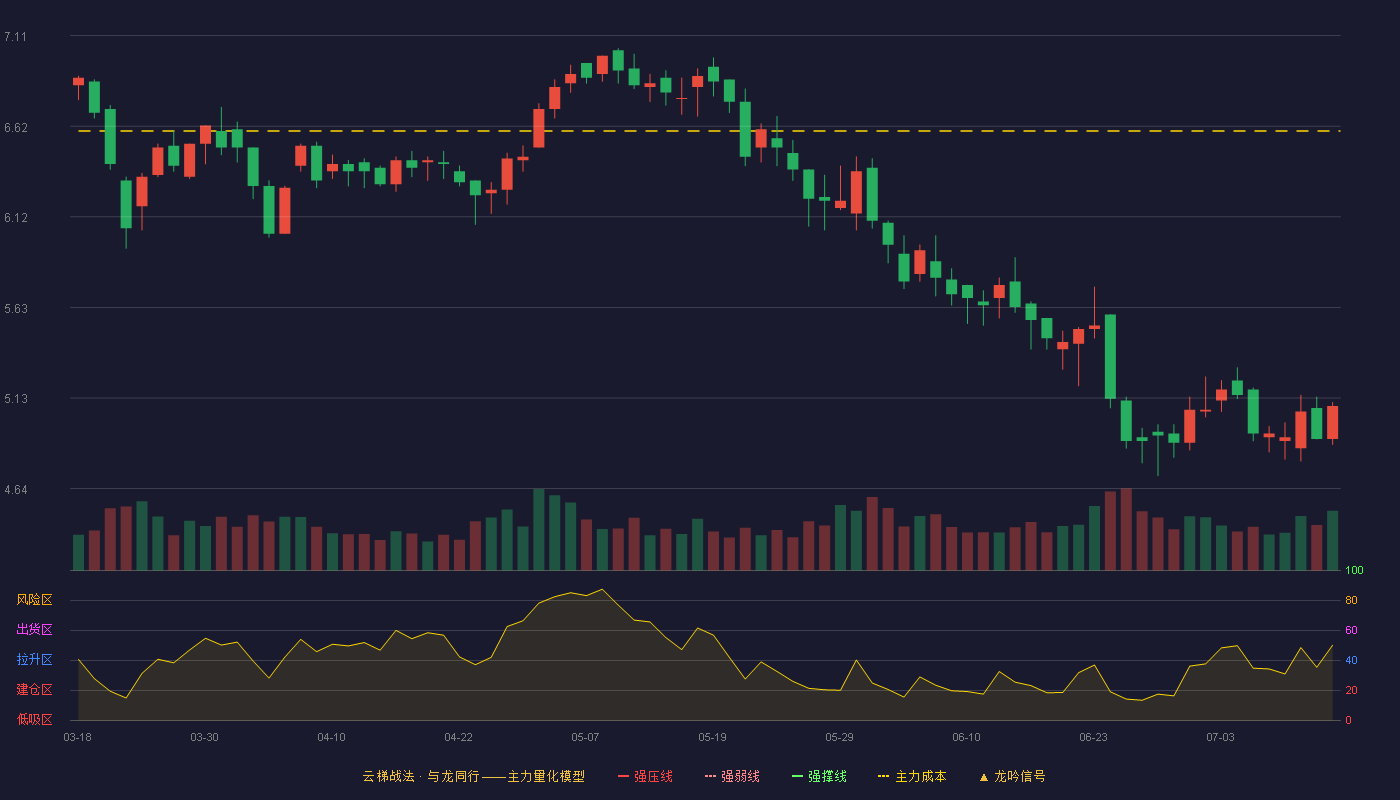The width and height of the screenshot is (1400, 800).
Task: Click the 06-23 date label on the axis
Action: click(x=1093, y=737)
